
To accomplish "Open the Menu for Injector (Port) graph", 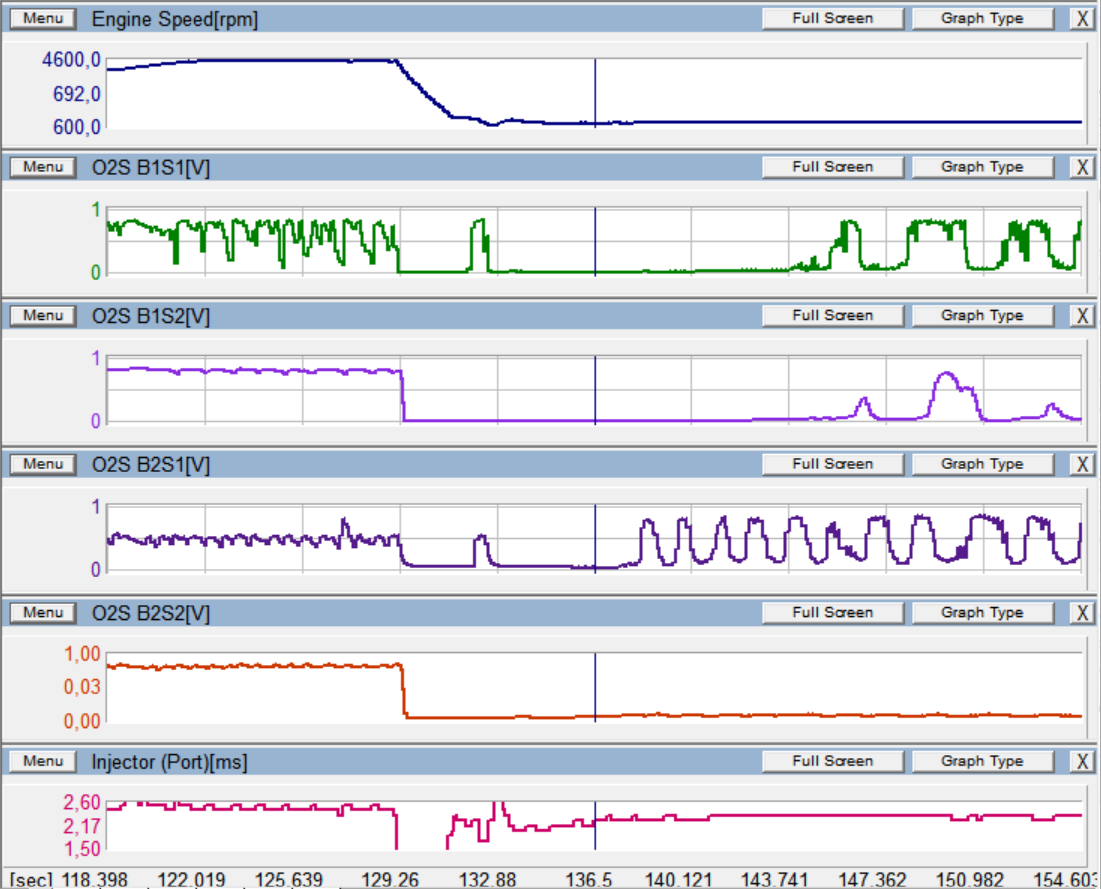I will coord(42,761).
